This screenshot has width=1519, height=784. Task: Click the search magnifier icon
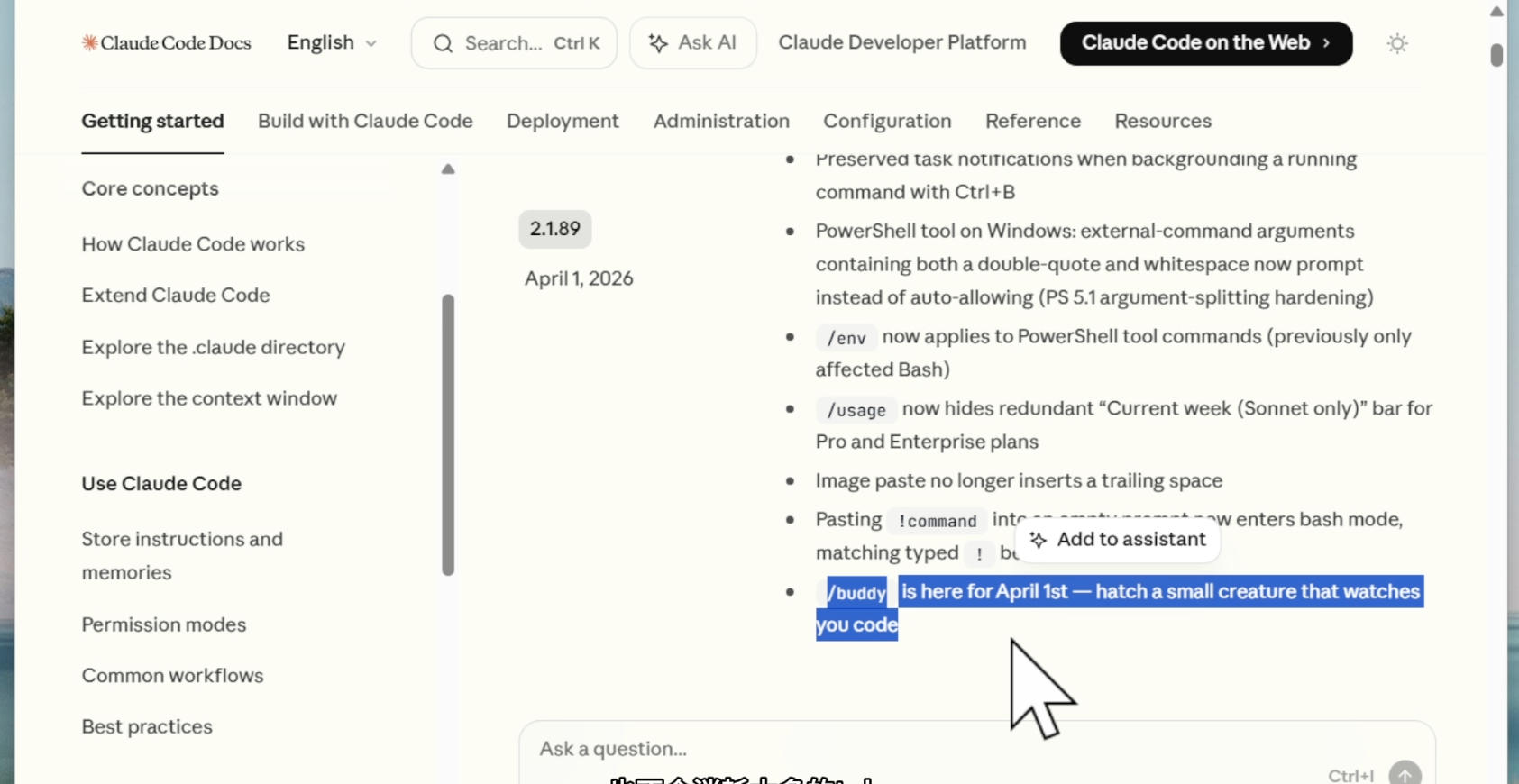click(x=443, y=43)
